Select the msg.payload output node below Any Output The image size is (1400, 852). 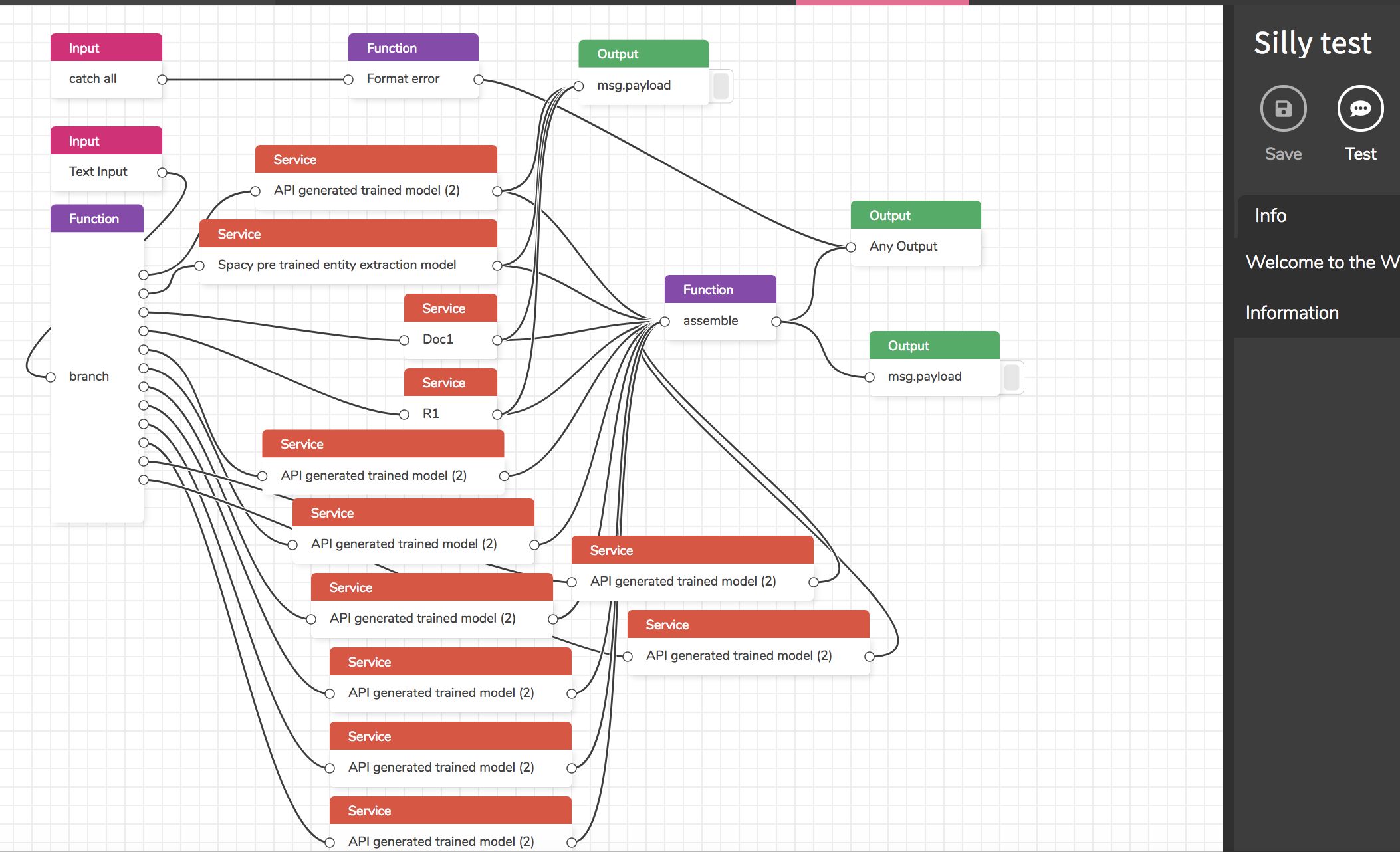pyautogui.click(x=935, y=364)
